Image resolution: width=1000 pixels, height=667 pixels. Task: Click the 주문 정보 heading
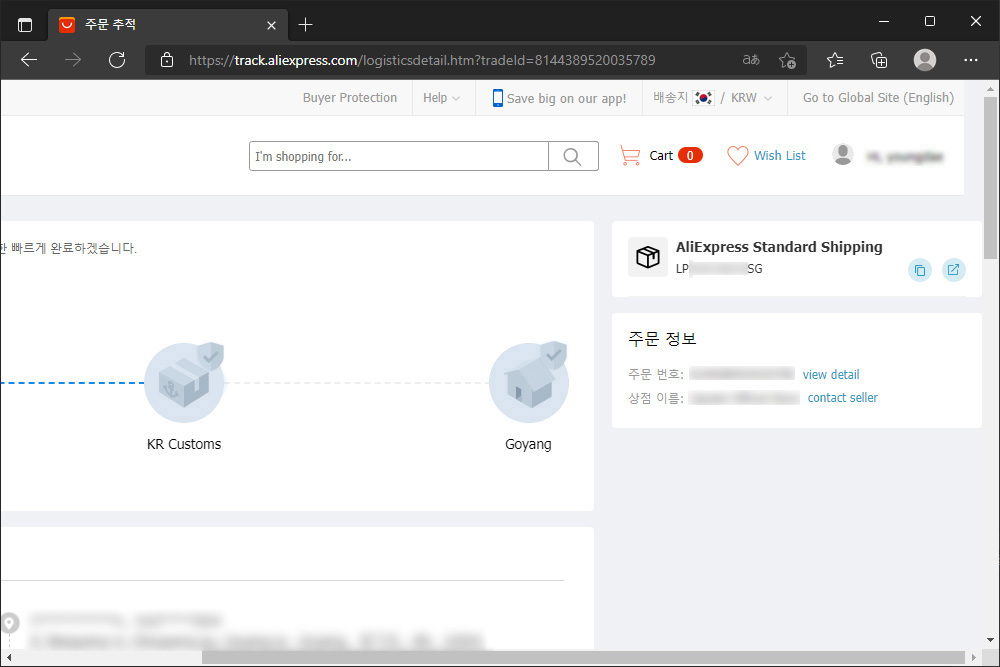[662, 339]
